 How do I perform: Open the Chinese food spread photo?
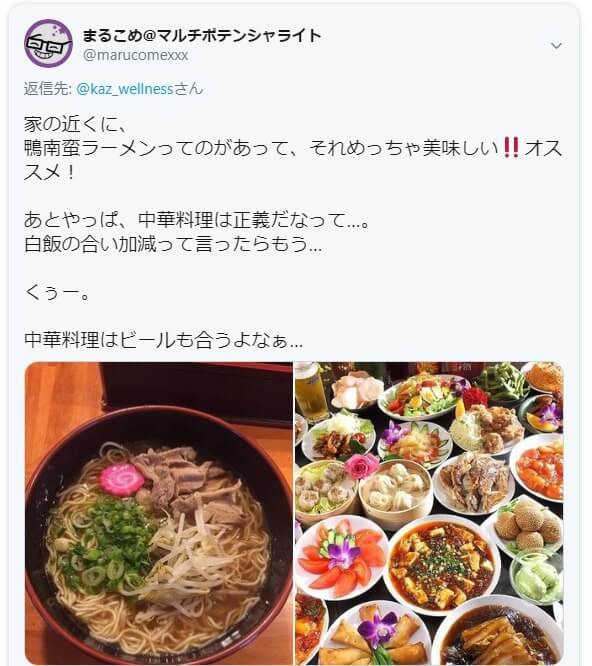[x=429, y=514]
